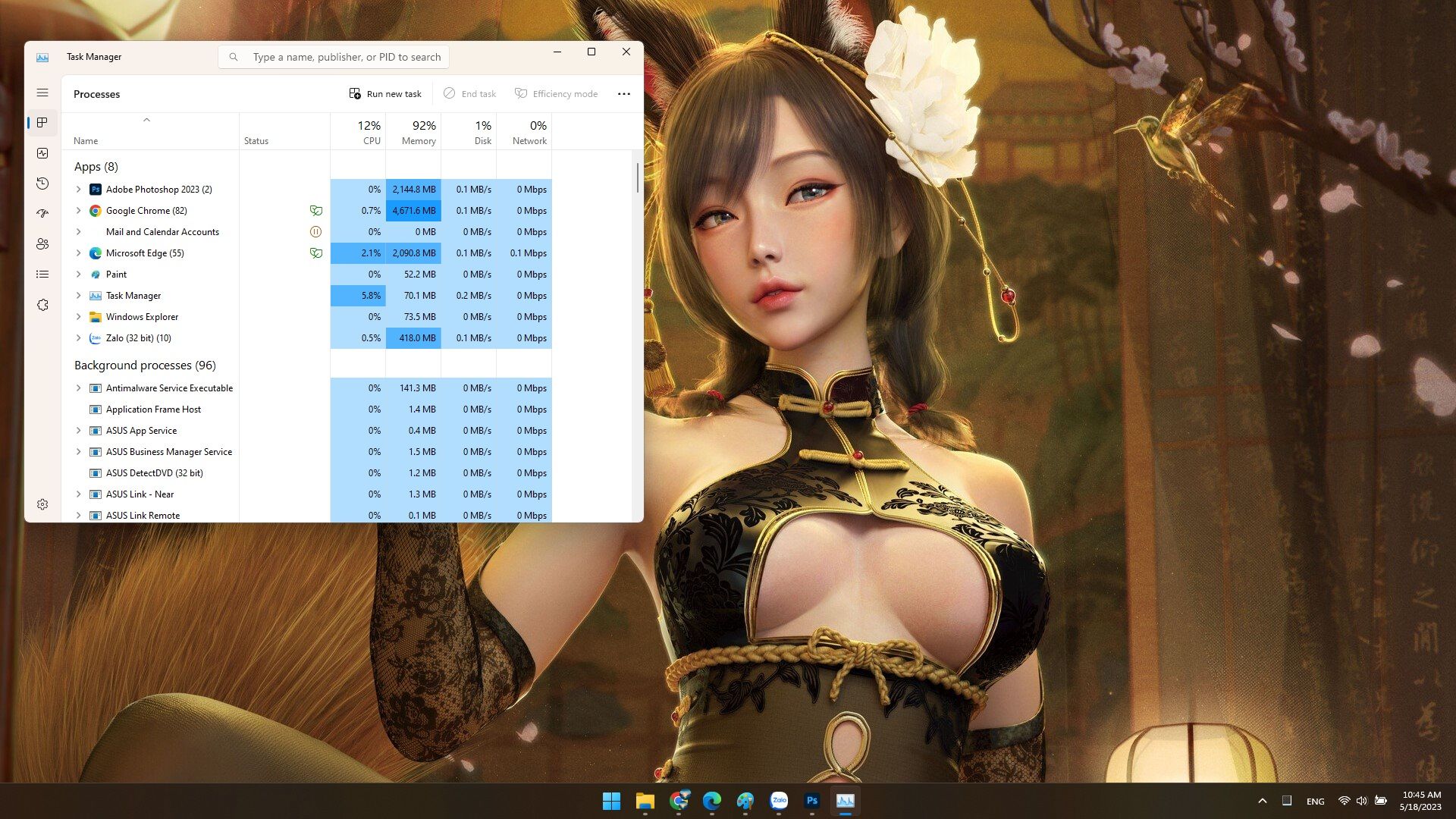Sort processes by Disk column
This screenshot has height=819, width=1456.
[x=469, y=132]
